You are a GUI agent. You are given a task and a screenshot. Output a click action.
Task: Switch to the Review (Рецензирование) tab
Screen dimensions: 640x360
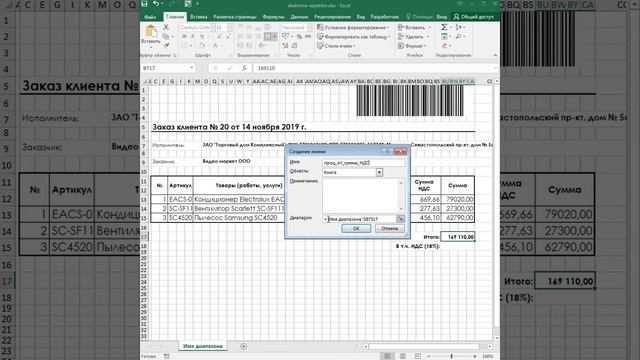332,17
